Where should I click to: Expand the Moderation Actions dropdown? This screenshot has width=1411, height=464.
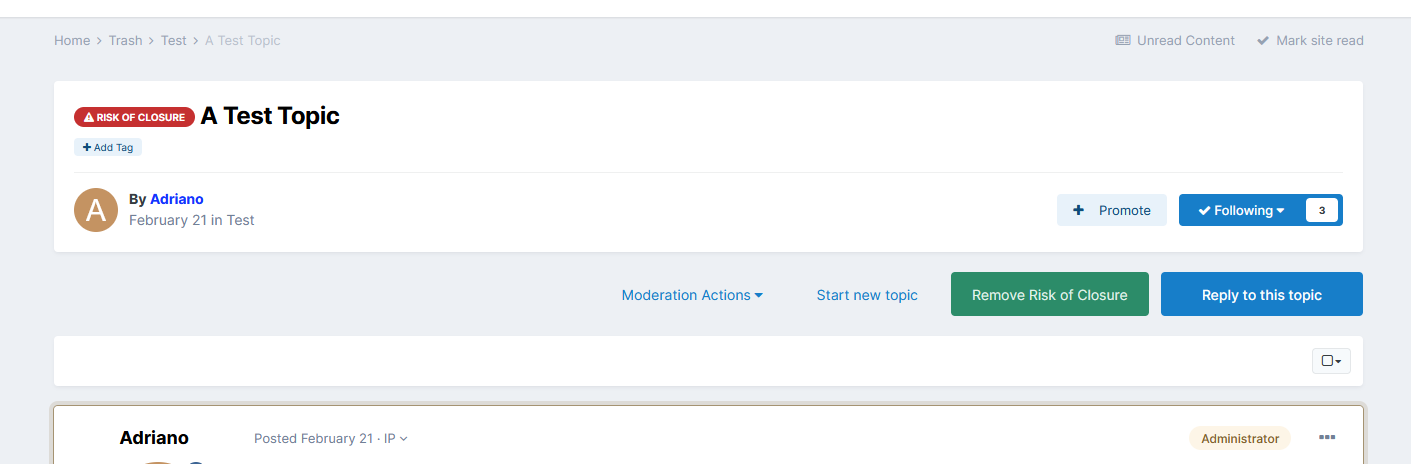[692, 295]
